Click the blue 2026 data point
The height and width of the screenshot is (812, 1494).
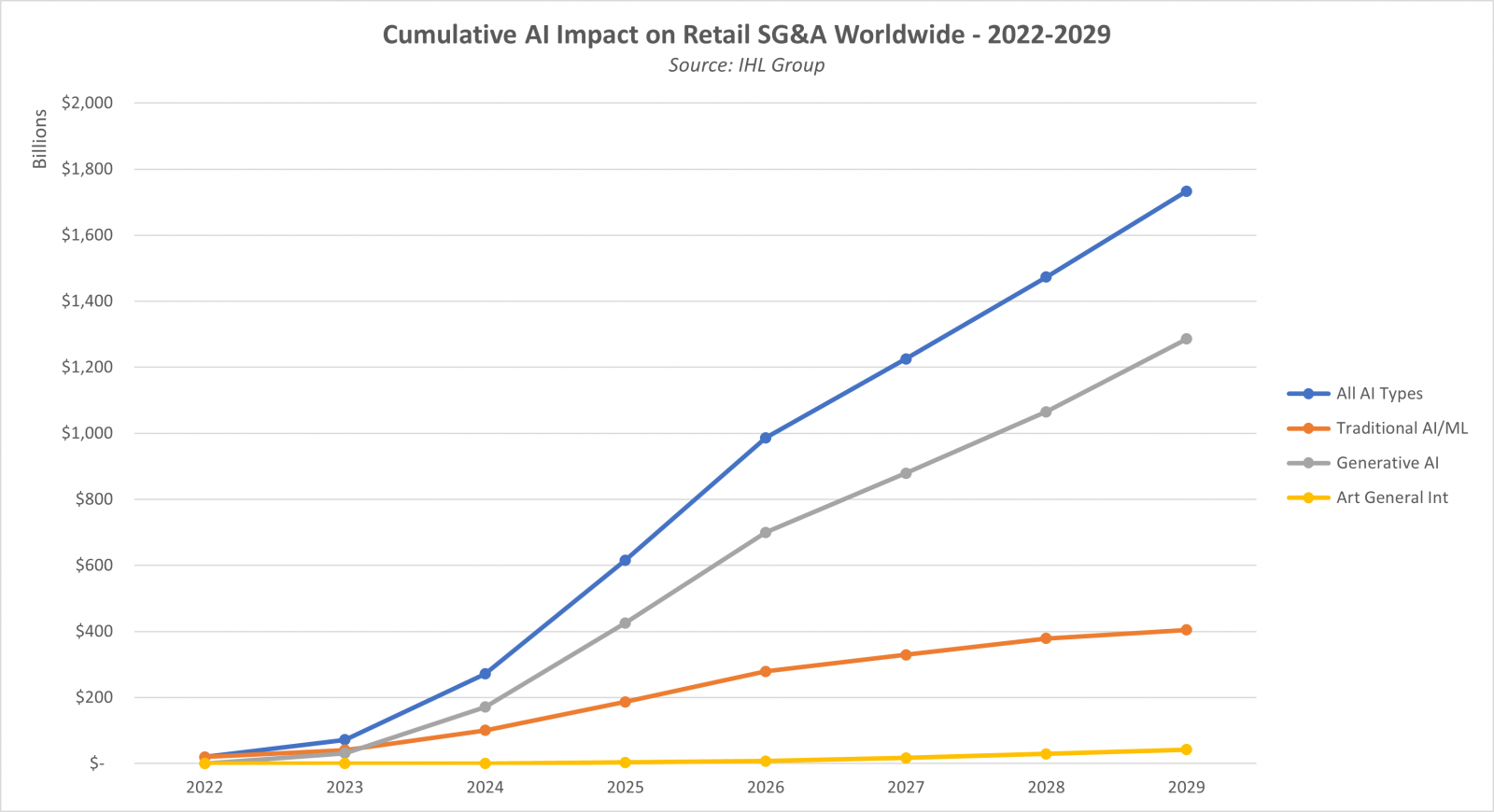[766, 438]
